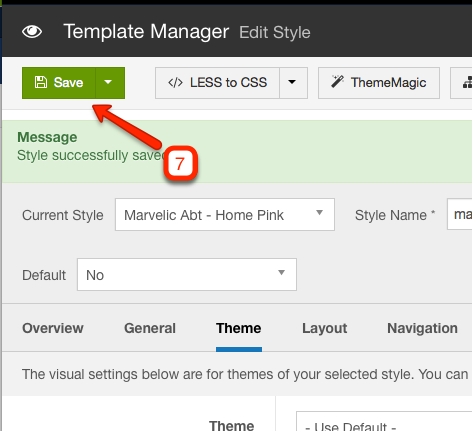Open the Layout tab
Viewport: 472px width, 431px height.
(324, 328)
